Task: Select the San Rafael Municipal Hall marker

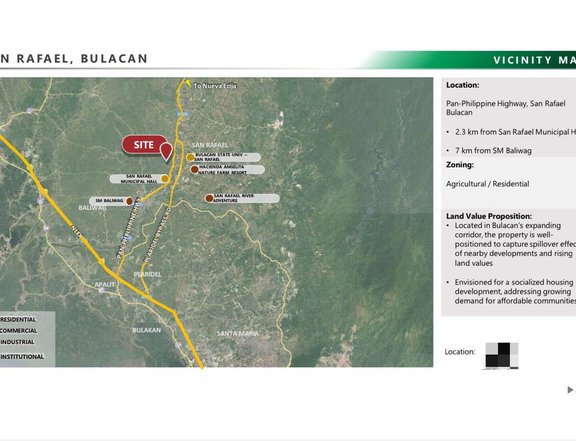Action: (x=165, y=179)
